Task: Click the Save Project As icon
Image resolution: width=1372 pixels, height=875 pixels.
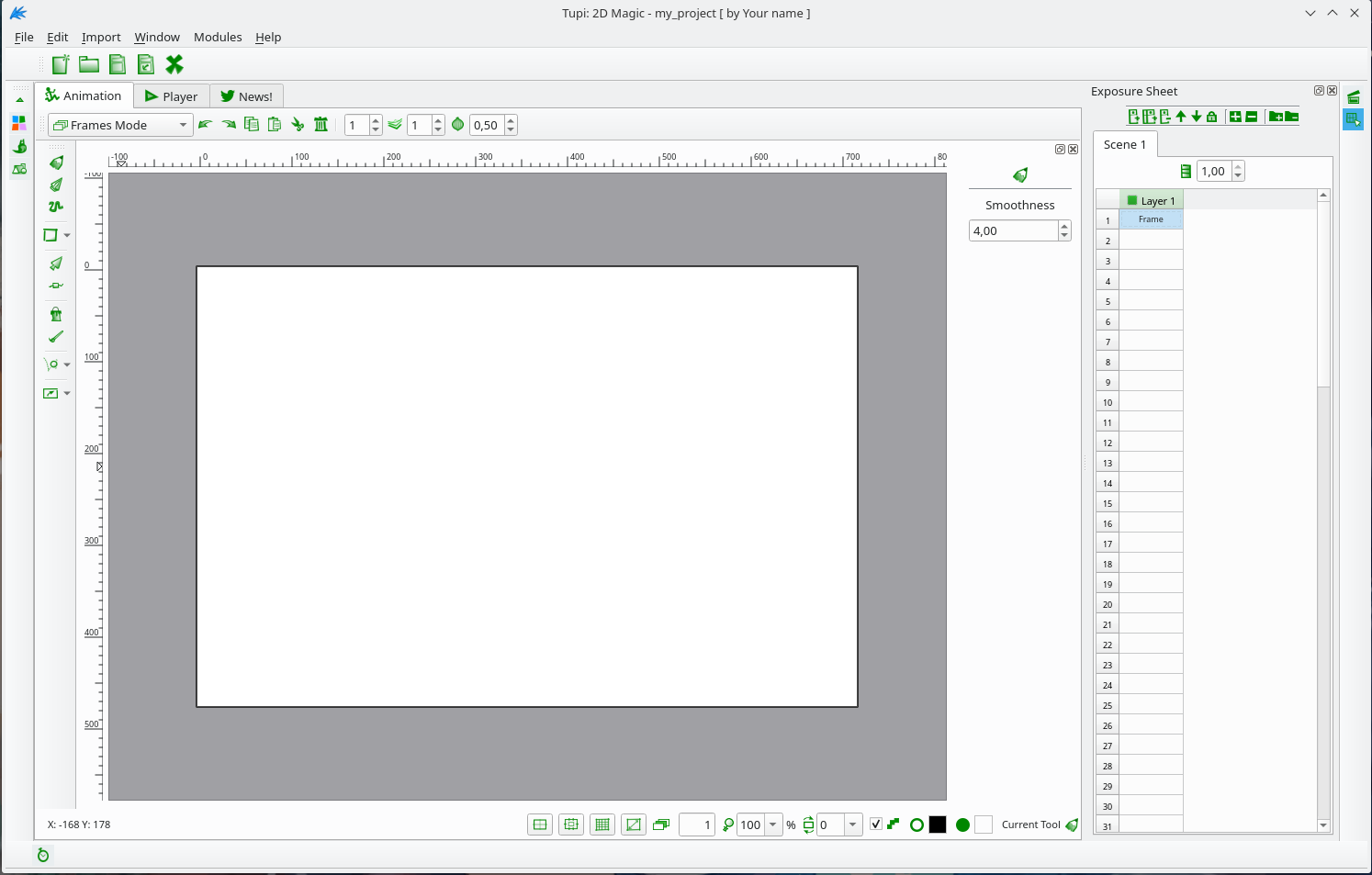Action: pyautogui.click(x=145, y=64)
